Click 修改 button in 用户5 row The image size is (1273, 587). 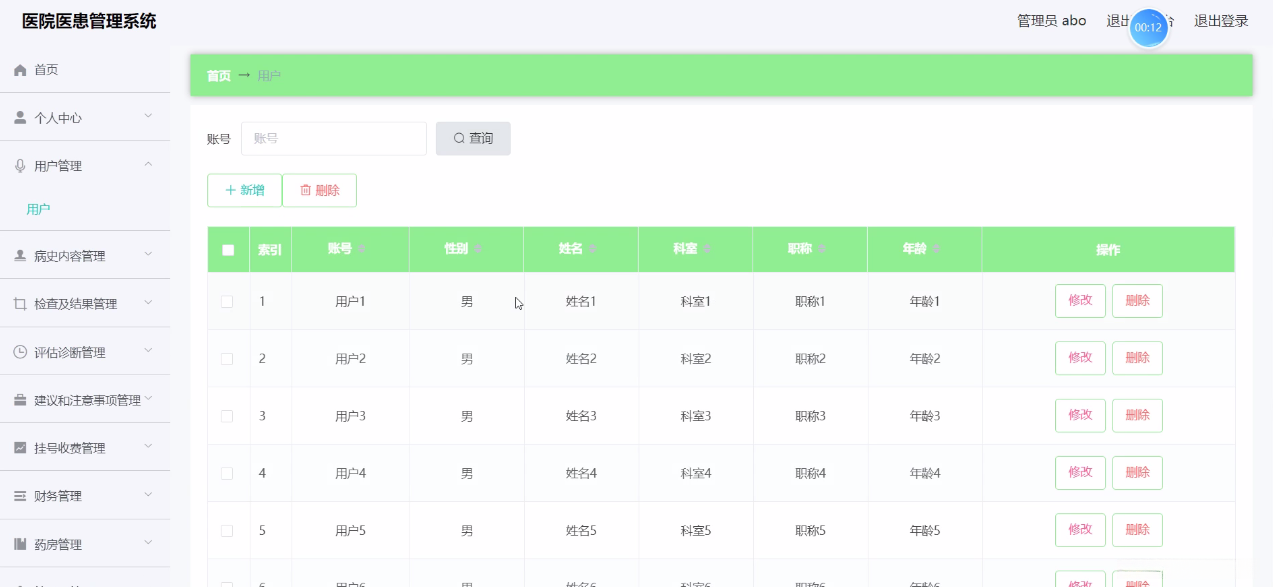click(x=1080, y=530)
